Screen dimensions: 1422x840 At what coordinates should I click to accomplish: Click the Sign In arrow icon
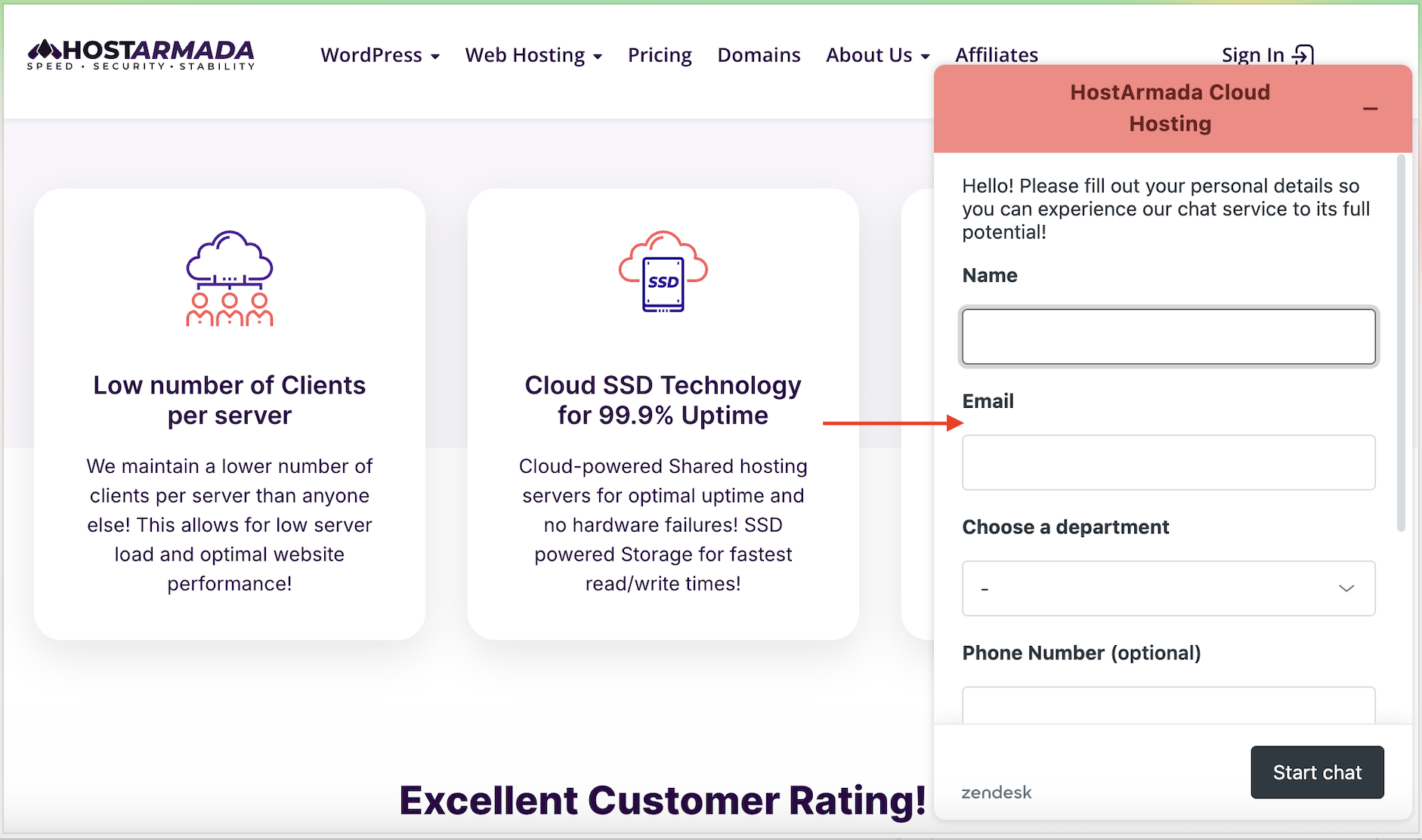pos(1303,55)
